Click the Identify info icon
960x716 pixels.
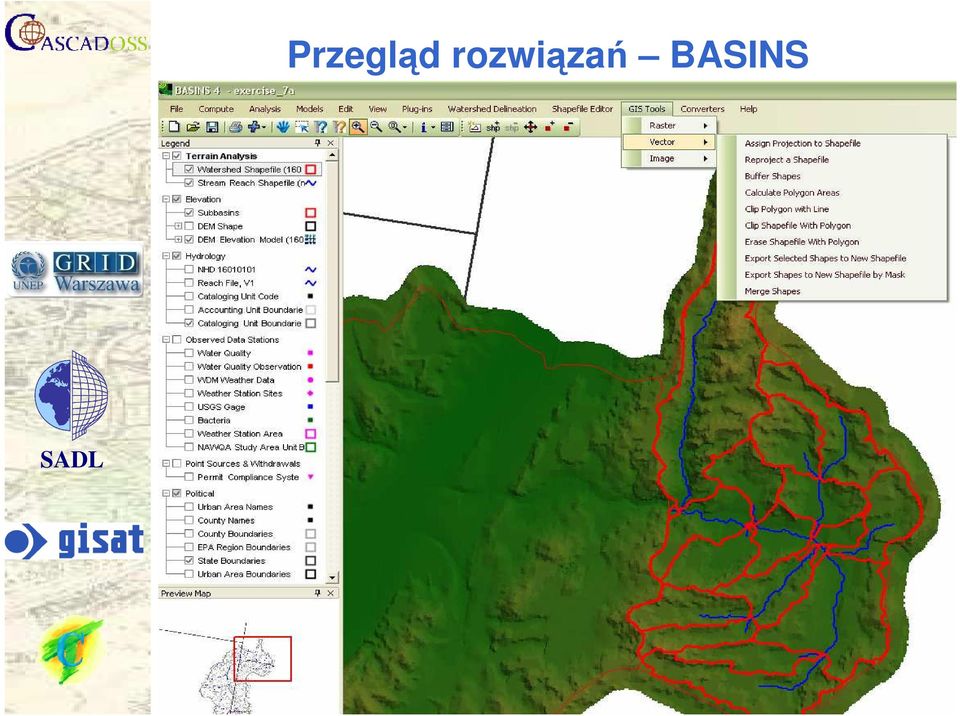(x=423, y=127)
